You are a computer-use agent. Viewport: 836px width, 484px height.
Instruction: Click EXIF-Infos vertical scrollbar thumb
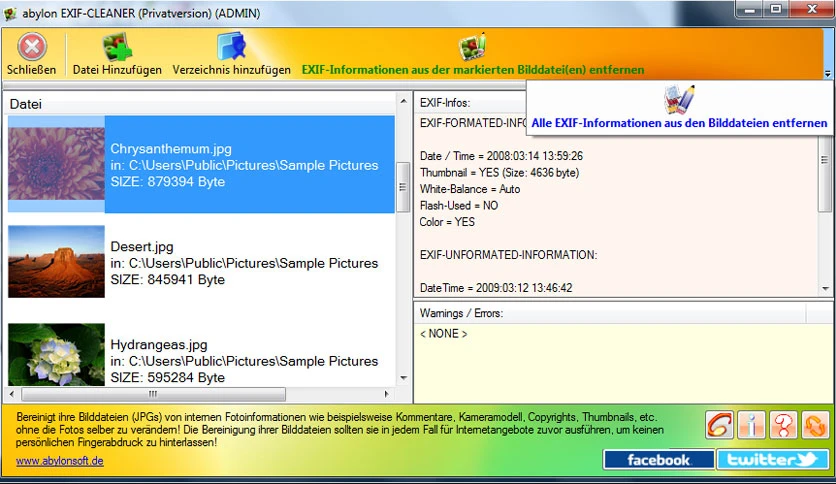point(825,176)
